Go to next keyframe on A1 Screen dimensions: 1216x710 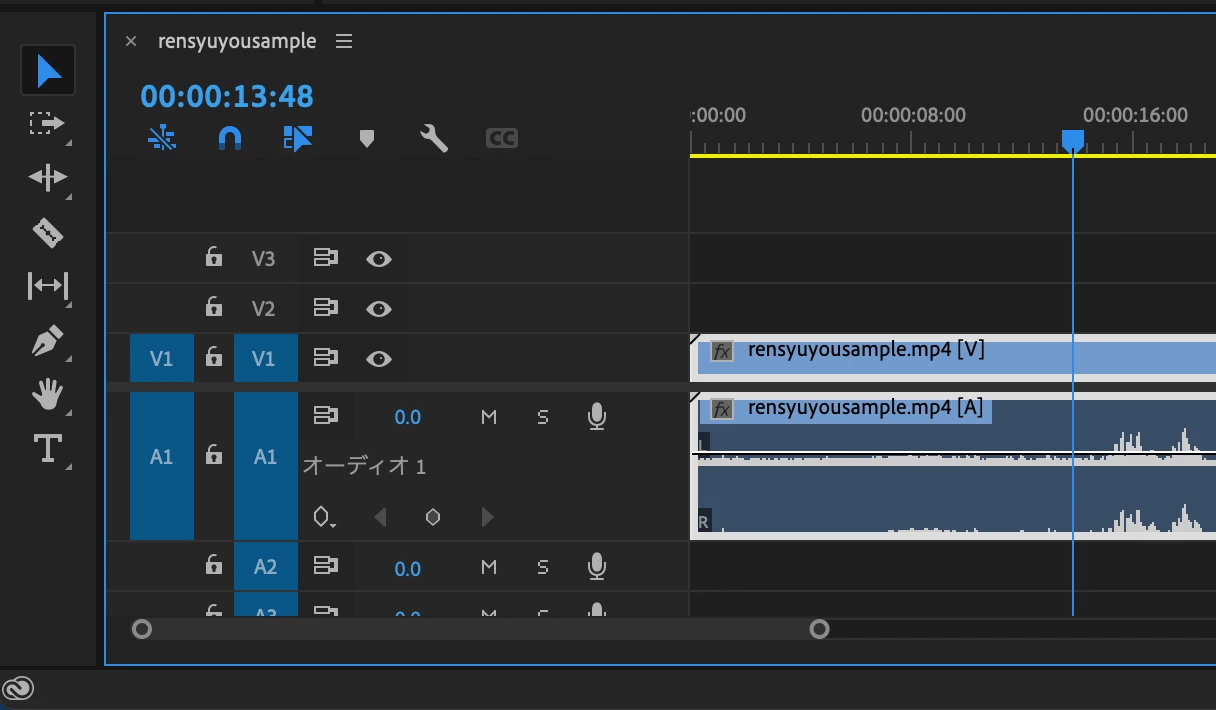pos(487,517)
